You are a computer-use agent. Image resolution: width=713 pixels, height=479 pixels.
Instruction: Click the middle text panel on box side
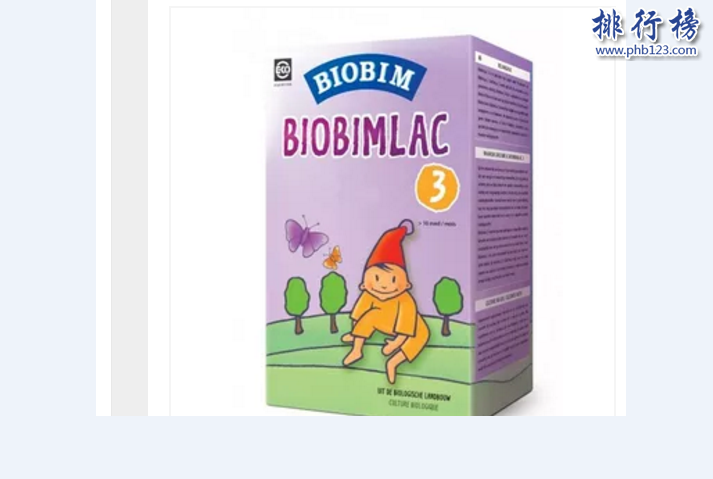[x=503, y=217]
